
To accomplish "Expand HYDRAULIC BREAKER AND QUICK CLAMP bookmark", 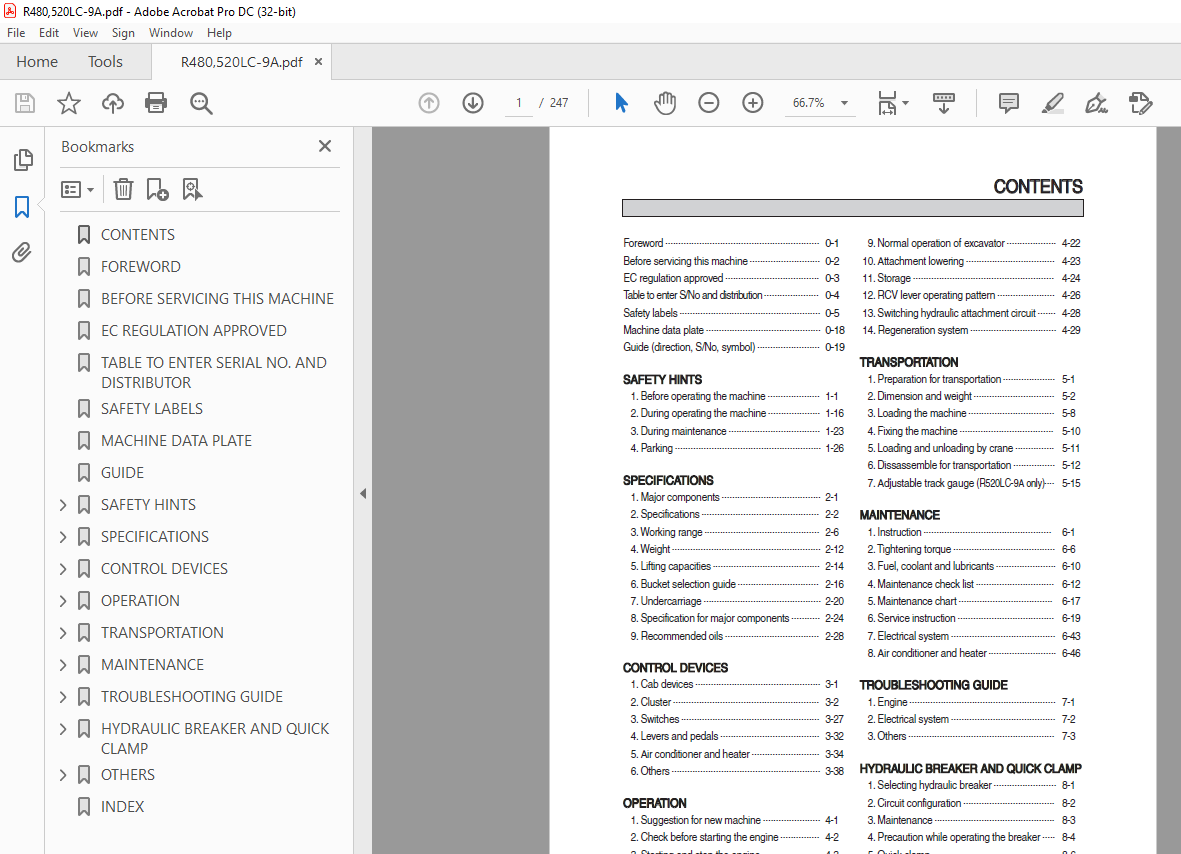I will click(x=63, y=729).
